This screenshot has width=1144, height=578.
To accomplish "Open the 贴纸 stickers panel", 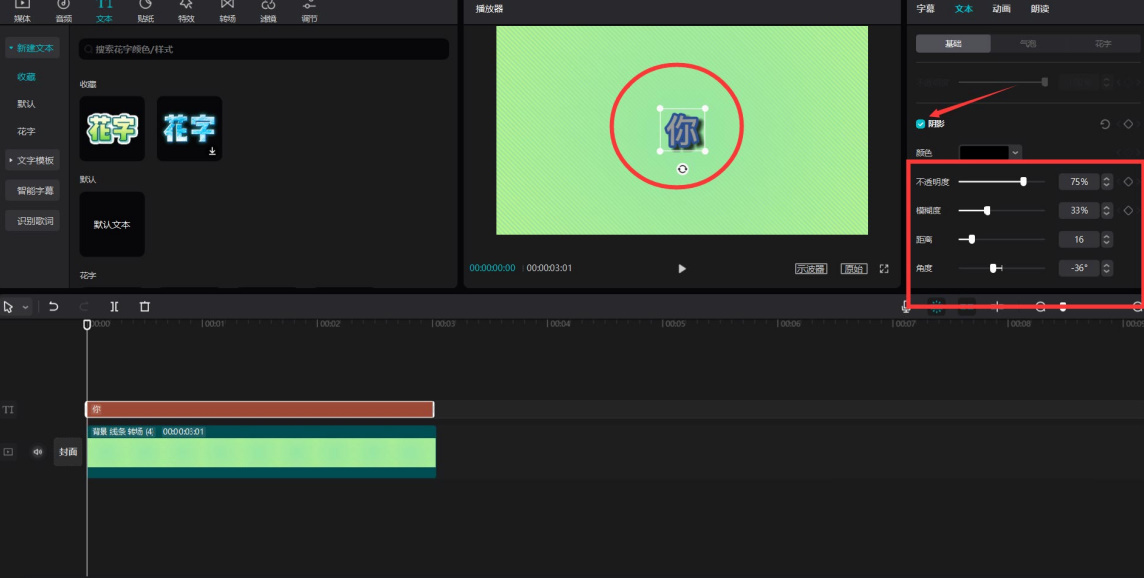I will point(145,11).
